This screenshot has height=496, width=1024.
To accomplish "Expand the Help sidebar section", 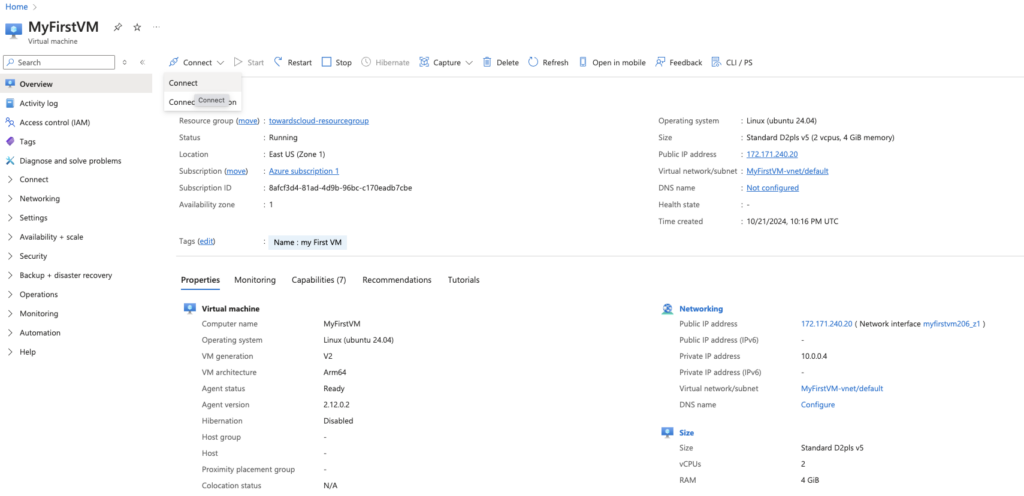I will pos(10,352).
